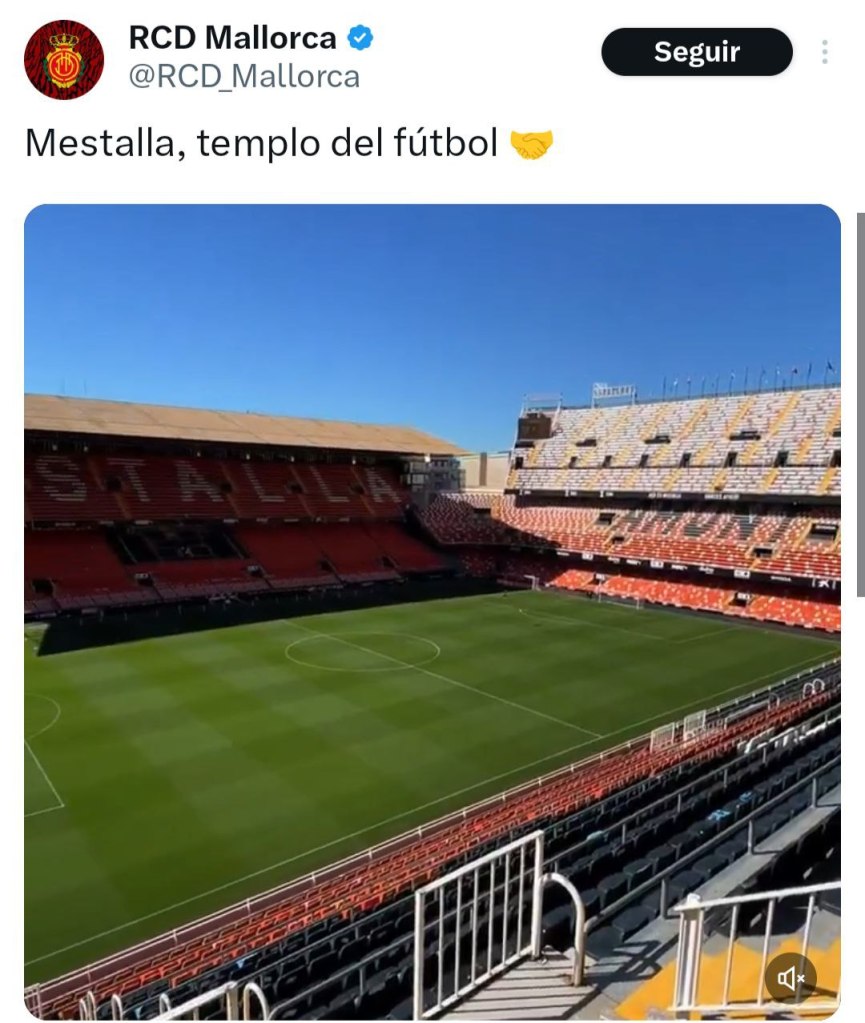The height and width of the screenshot is (1023, 865).
Task: Open the three-dot more options menu
Action: 825,52
